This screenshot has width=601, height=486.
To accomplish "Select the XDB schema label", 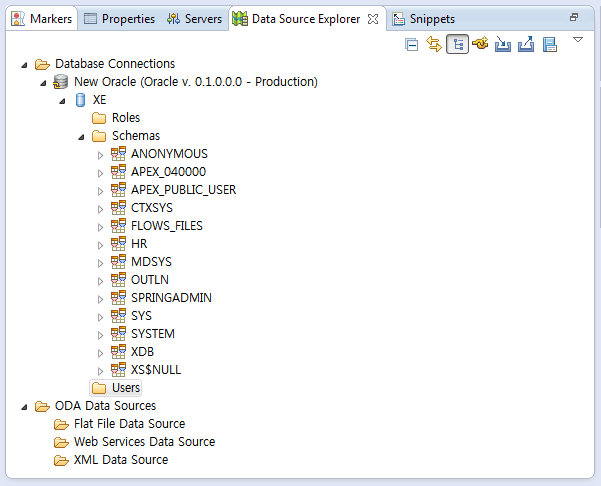I will tap(142, 352).
